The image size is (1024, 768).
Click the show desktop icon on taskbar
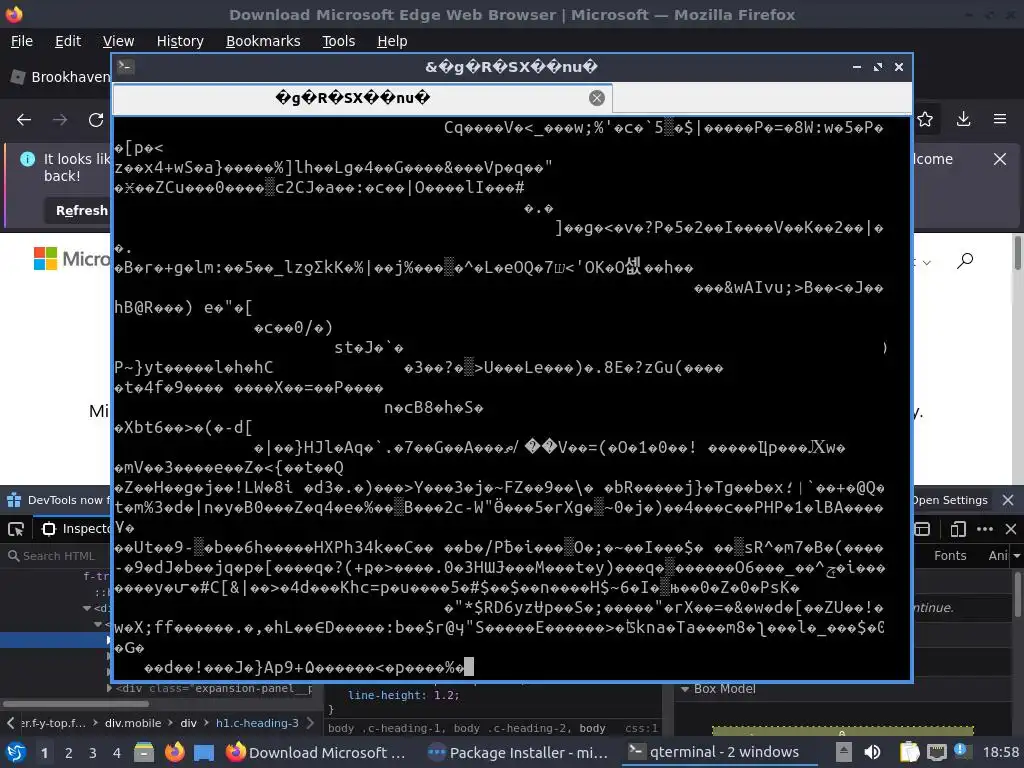[204, 752]
